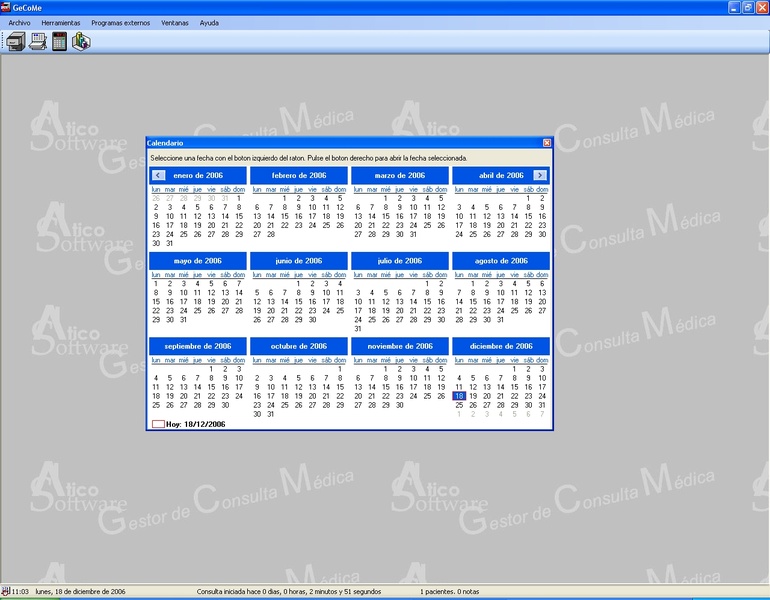Click the marzo de 2006 month header
770x600 pixels.
click(x=400, y=175)
